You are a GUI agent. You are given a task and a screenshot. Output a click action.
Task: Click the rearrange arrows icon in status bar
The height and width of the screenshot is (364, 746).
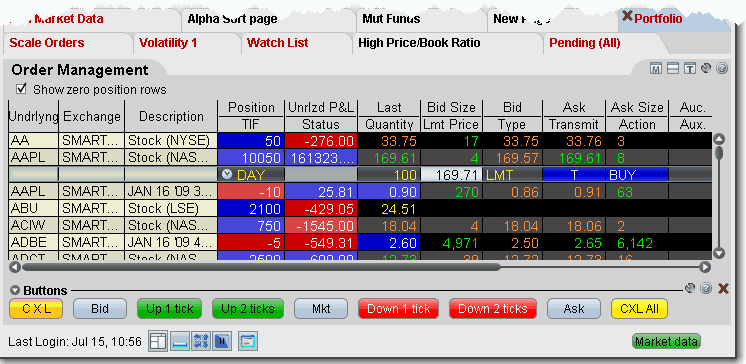[201, 341]
